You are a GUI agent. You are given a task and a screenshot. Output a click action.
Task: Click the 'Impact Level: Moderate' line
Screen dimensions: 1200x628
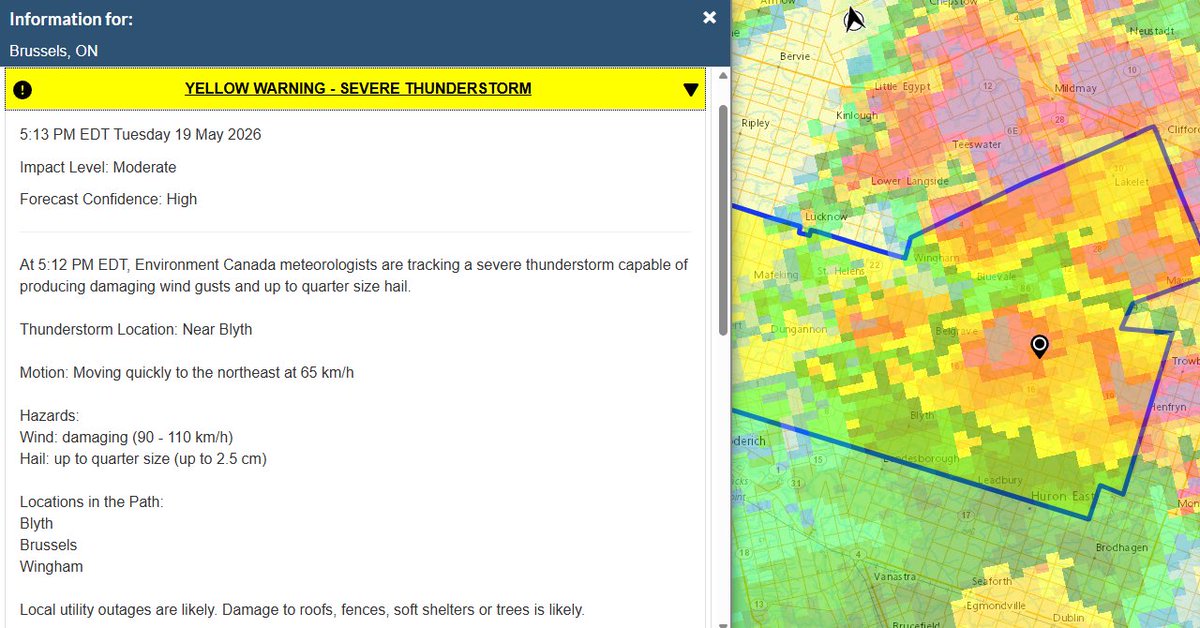pyautogui.click(x=98, y=167)
